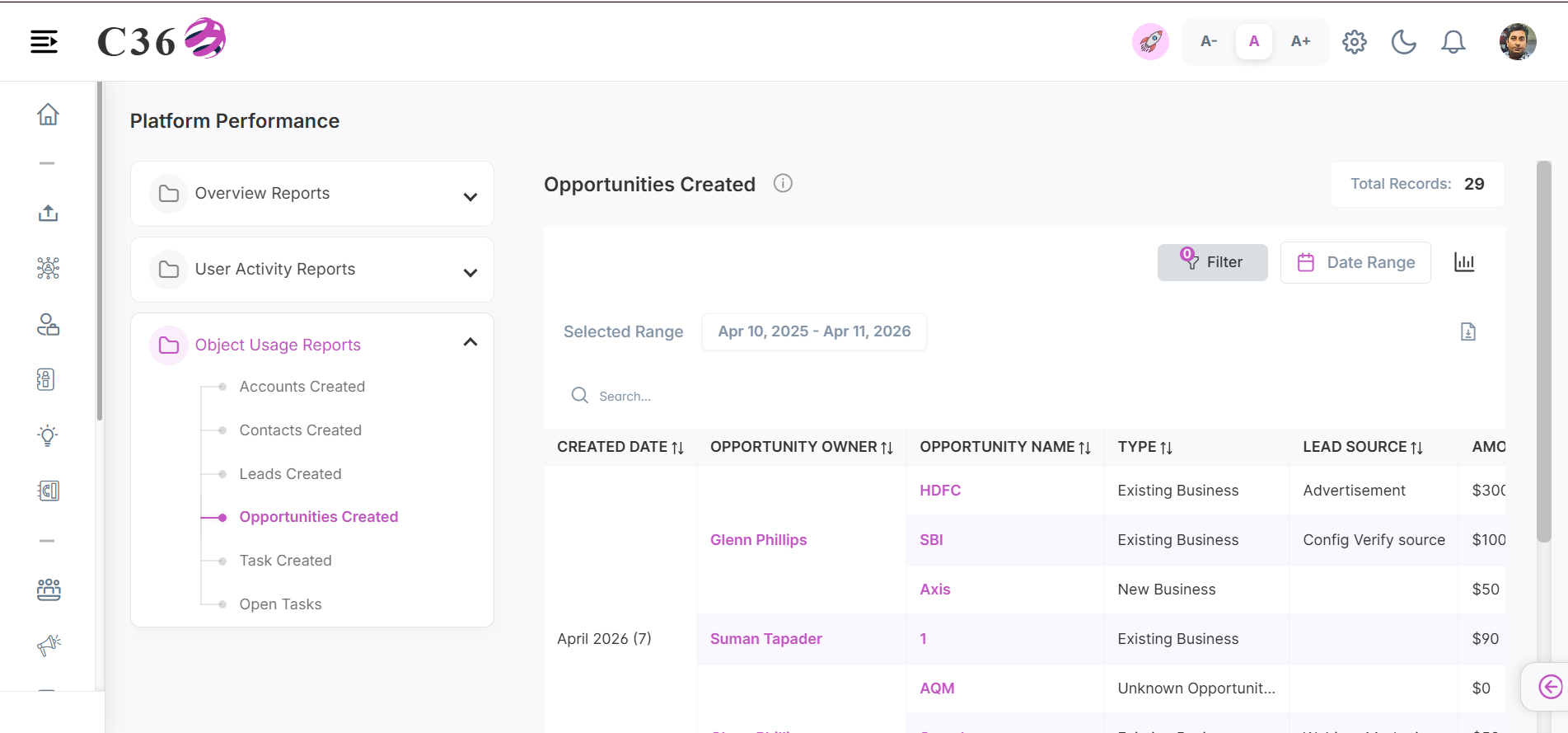Open the megaphone campaigns icon in sidebar
Image resolution: width=1568 pixels, height=733 pixels.
point(49,644)
